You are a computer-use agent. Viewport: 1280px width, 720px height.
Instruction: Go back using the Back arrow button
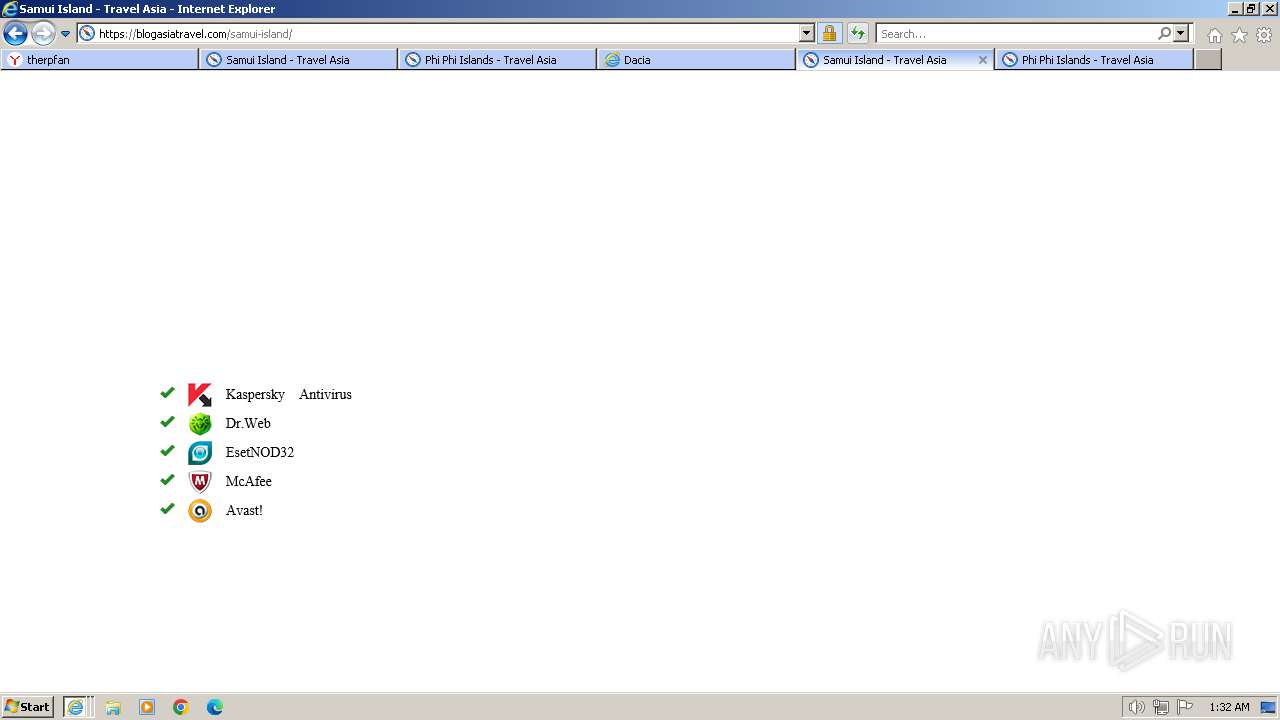coord(15,33)
